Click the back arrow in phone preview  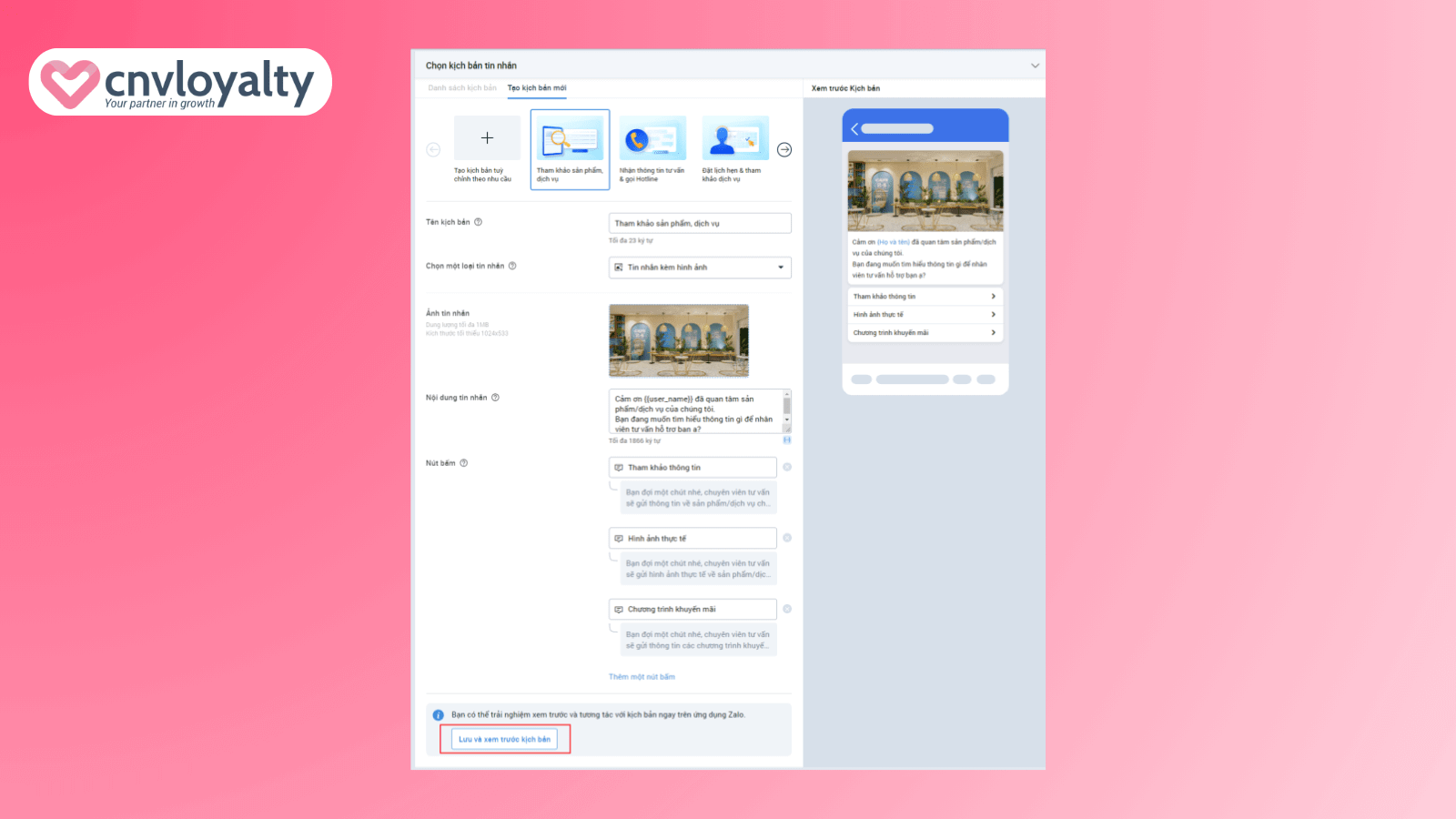pos(854,129)
